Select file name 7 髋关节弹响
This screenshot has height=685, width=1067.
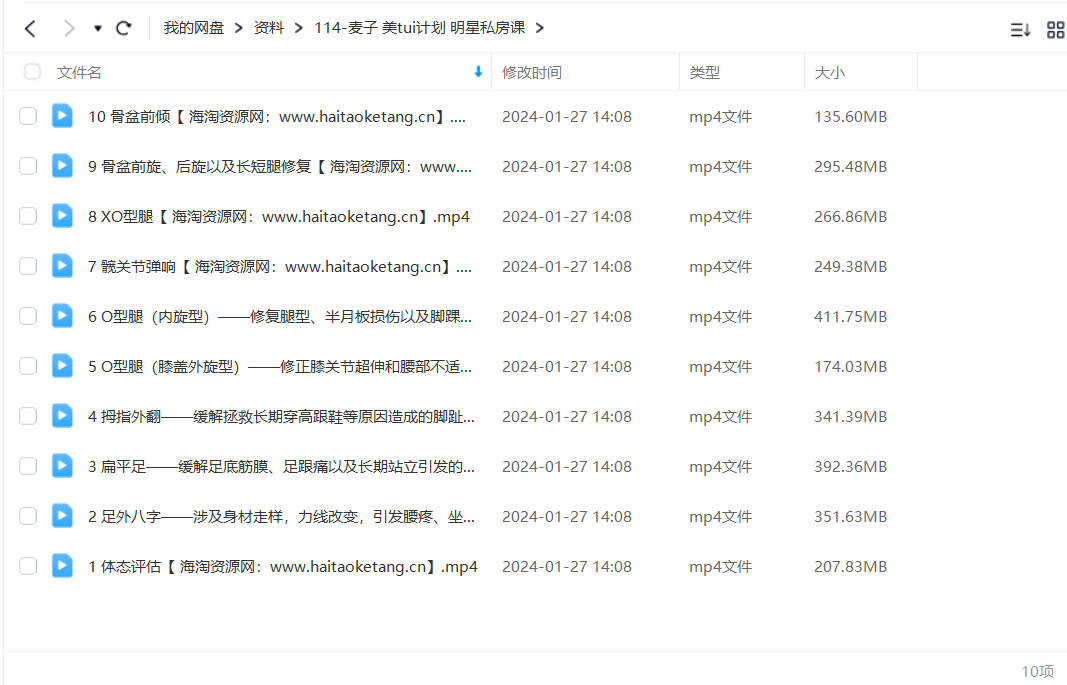[280, 267]
